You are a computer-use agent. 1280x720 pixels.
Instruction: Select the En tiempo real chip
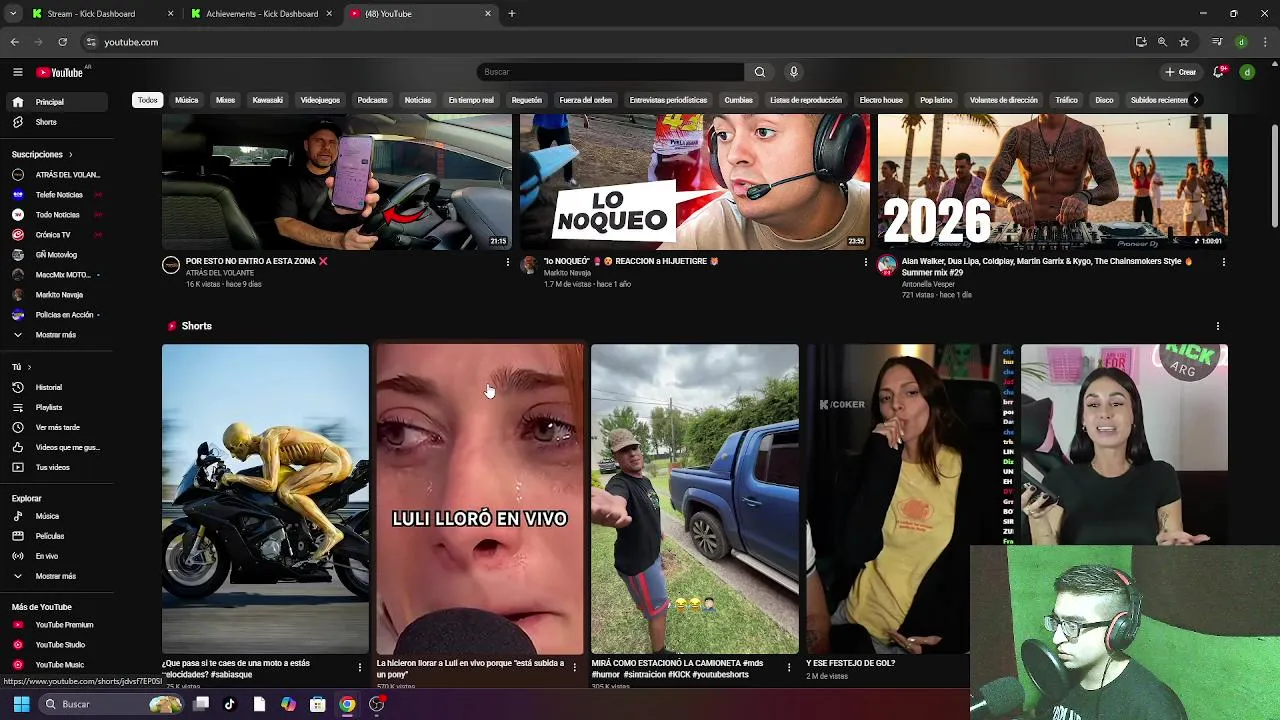pyautogui.click(x=471, y=100)
